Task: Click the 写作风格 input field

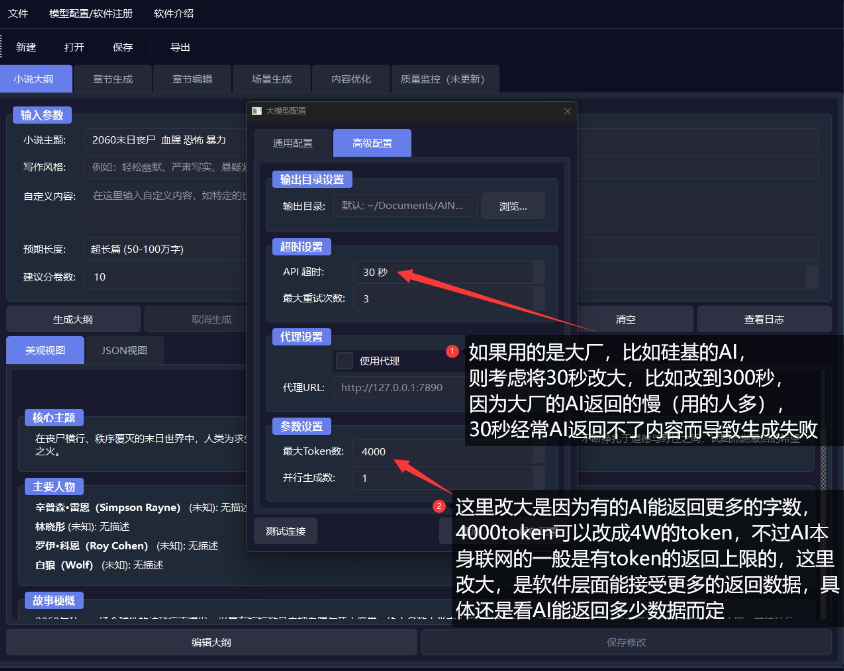Action: 451,167
